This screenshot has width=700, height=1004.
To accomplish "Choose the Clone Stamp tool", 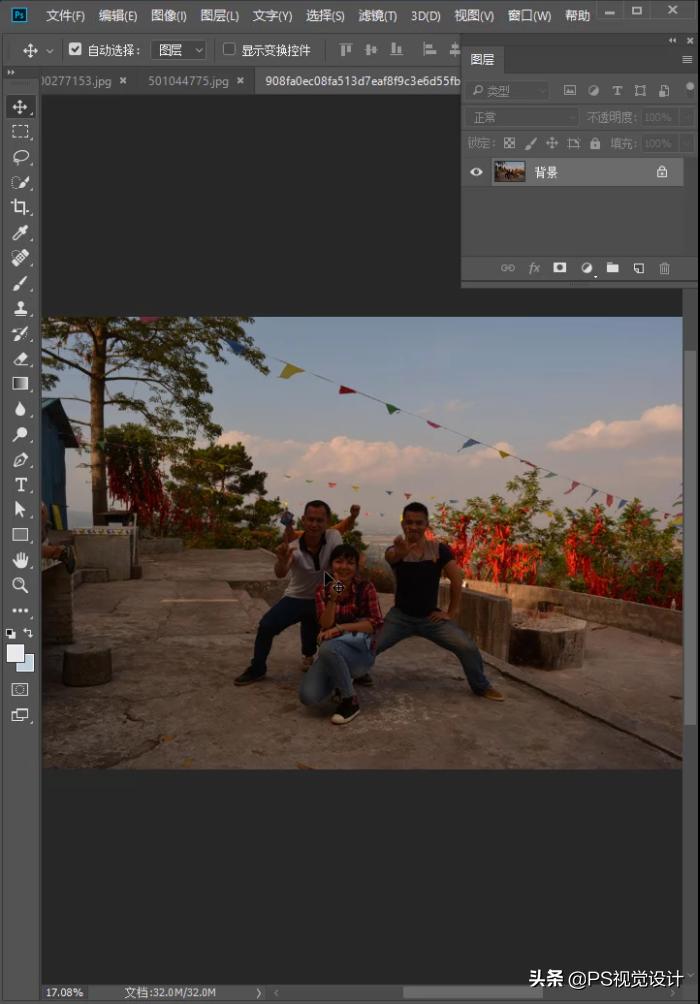I will coord(20,309).
